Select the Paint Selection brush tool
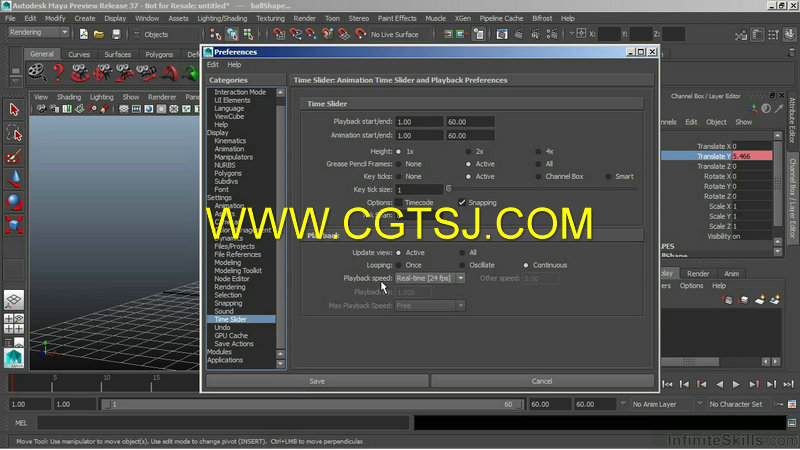The image size is (800, 450). coord(14,156)
